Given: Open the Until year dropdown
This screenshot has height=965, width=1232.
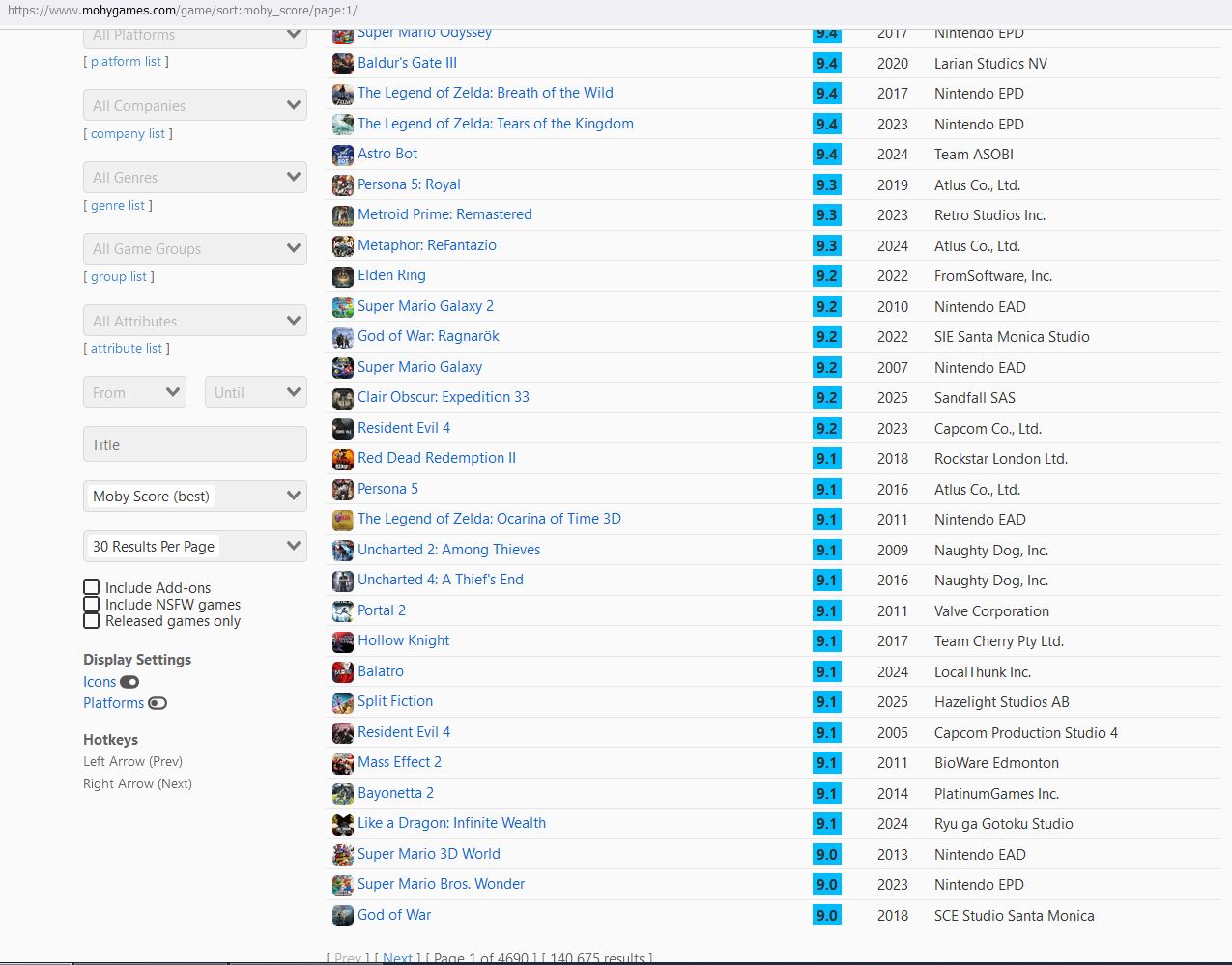Looking at the screenshot, I should click(x=256, y=392).
